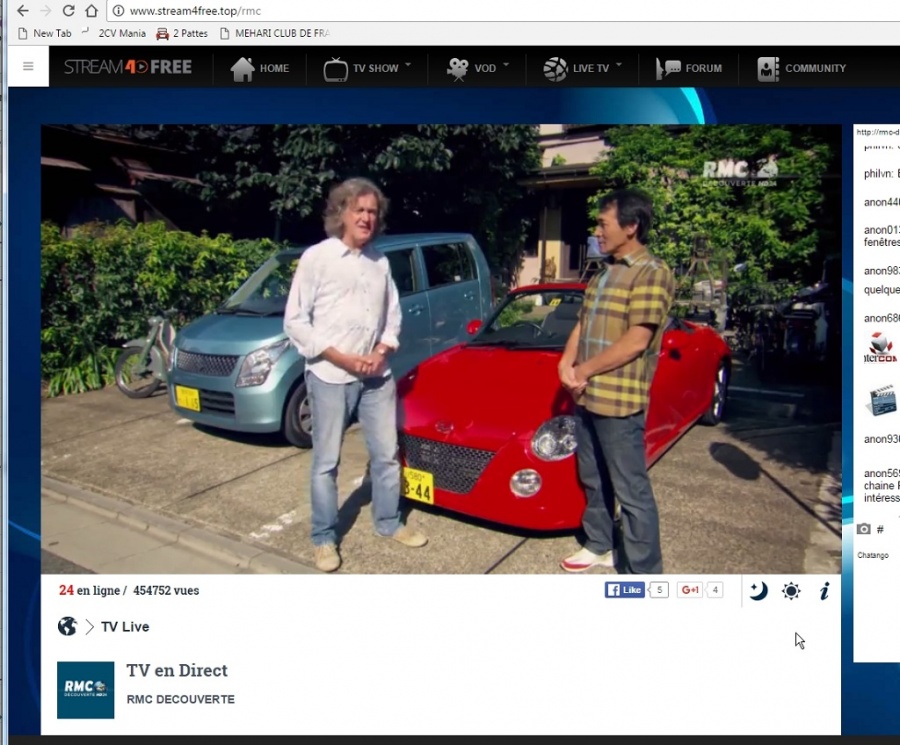Click the Stream4Free logo
The image size is (900, 745).
pyautogui.click(x=127, y=67)
